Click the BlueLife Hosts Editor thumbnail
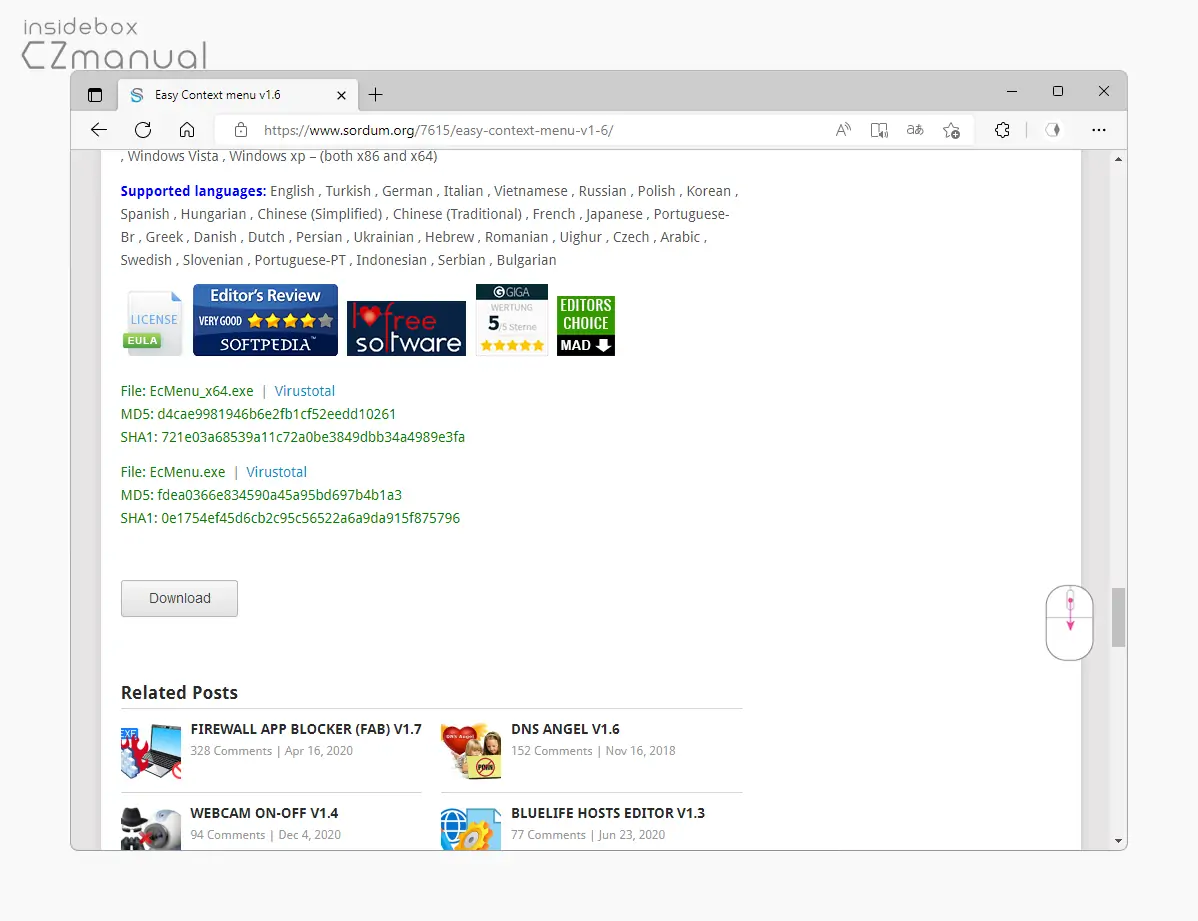The image size is (1198, 921). (471, 829)
